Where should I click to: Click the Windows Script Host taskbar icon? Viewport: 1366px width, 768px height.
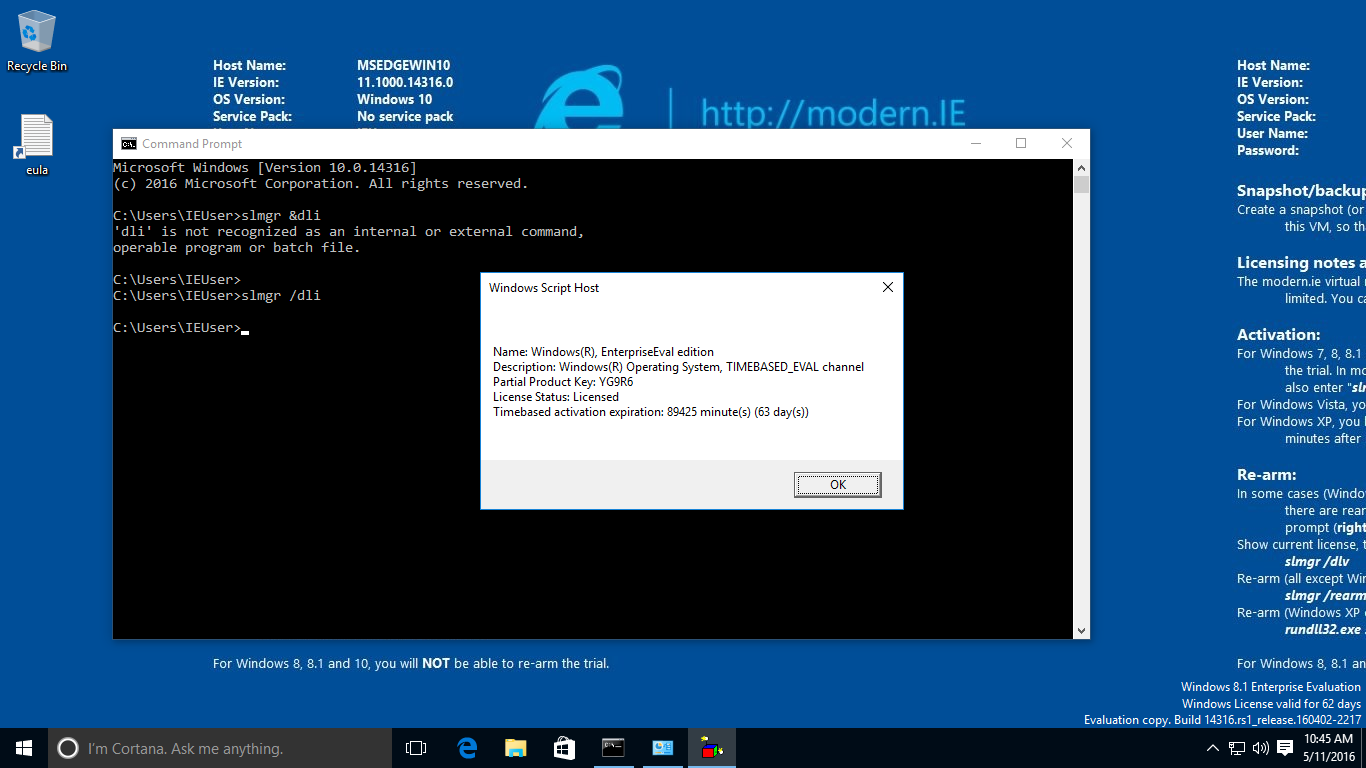[x=712, y=748]
